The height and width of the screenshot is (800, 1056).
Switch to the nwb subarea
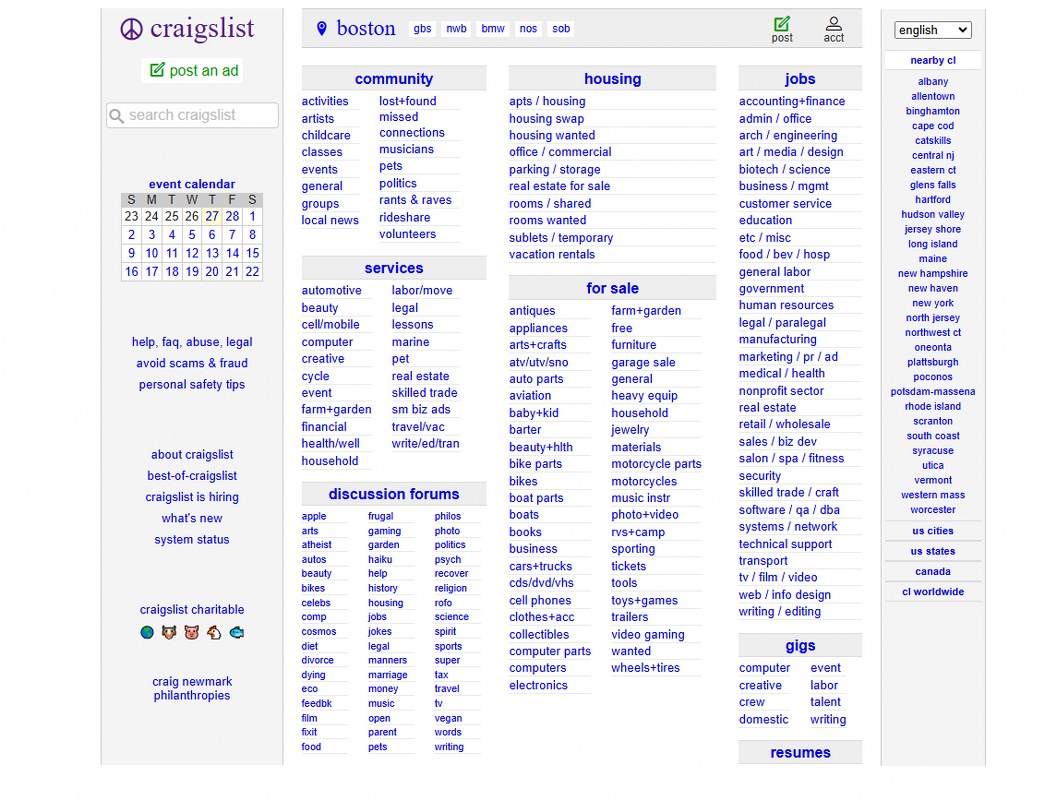click(456, 28)
